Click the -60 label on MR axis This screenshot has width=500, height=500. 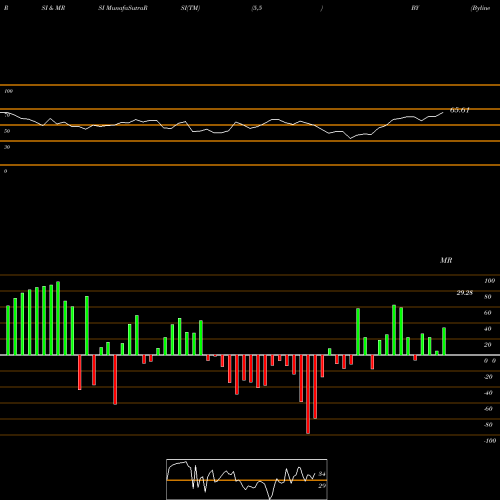[x=488, y=409]
